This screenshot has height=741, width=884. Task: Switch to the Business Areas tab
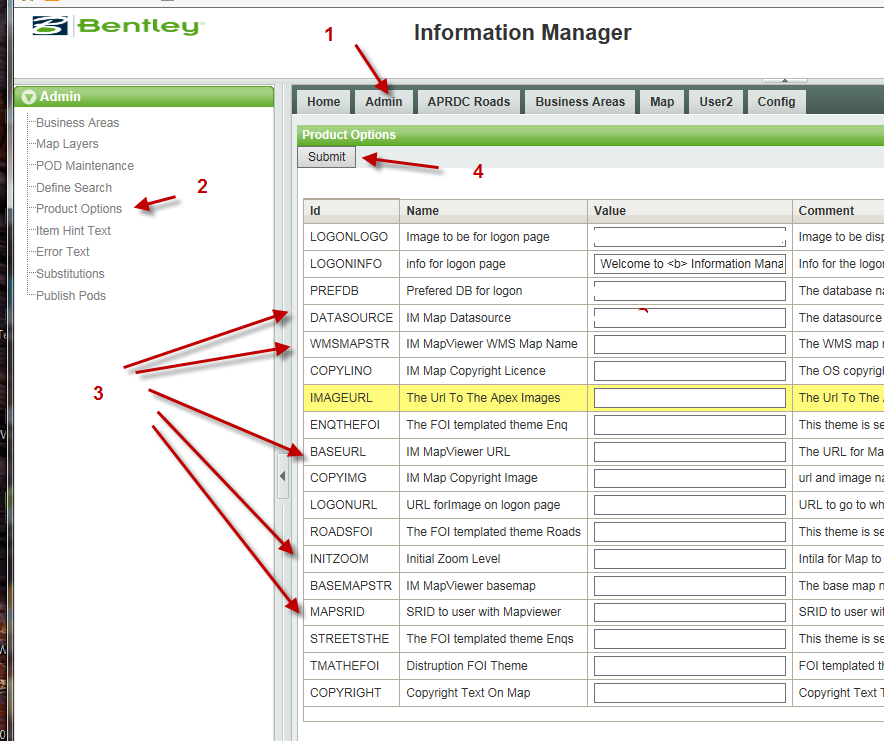tap(580, 101)
